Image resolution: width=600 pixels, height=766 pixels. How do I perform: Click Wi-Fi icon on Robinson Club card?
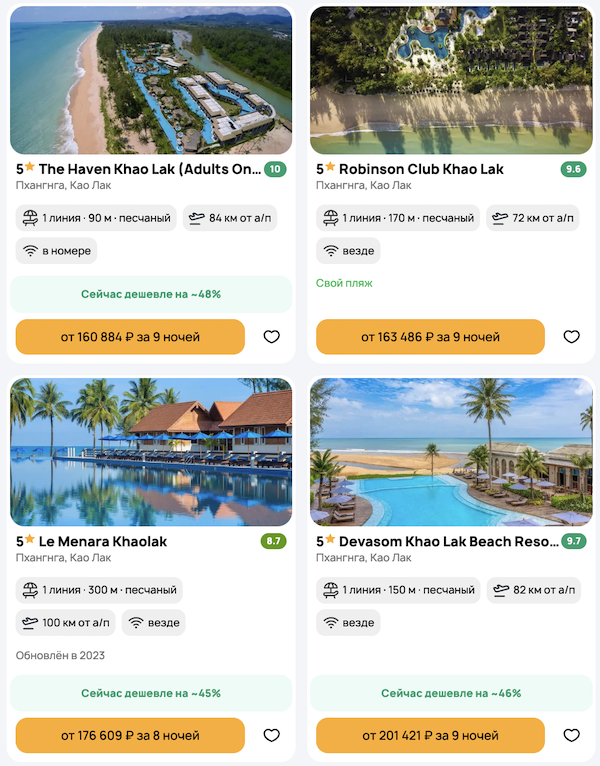point(330,251)
